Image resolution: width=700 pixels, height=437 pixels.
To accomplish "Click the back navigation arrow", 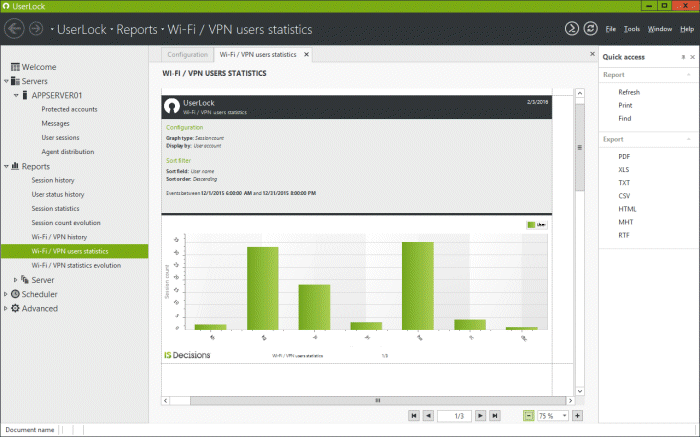I will click(x=14, y=29).
